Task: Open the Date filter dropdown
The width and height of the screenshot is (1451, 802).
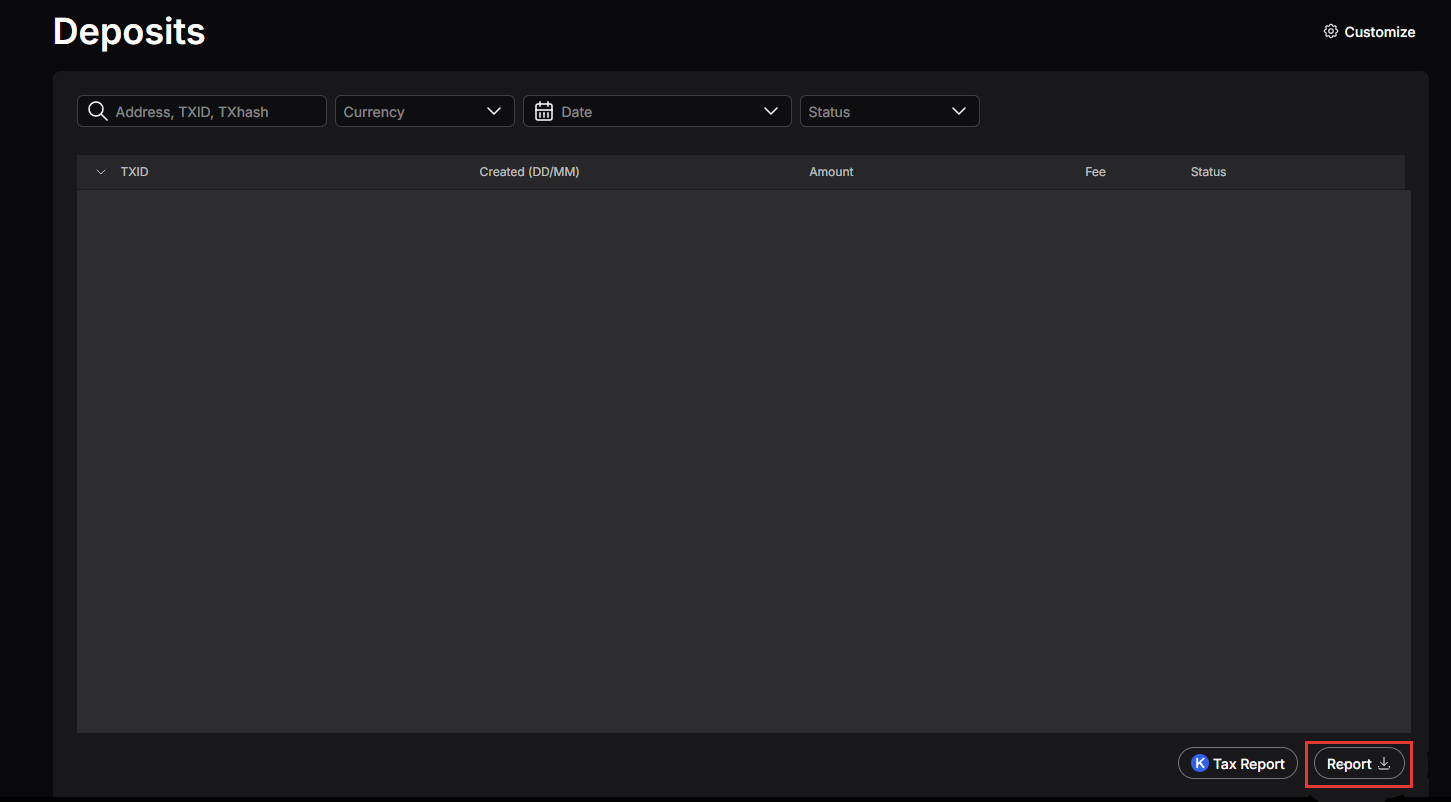Action: [657, 111]
